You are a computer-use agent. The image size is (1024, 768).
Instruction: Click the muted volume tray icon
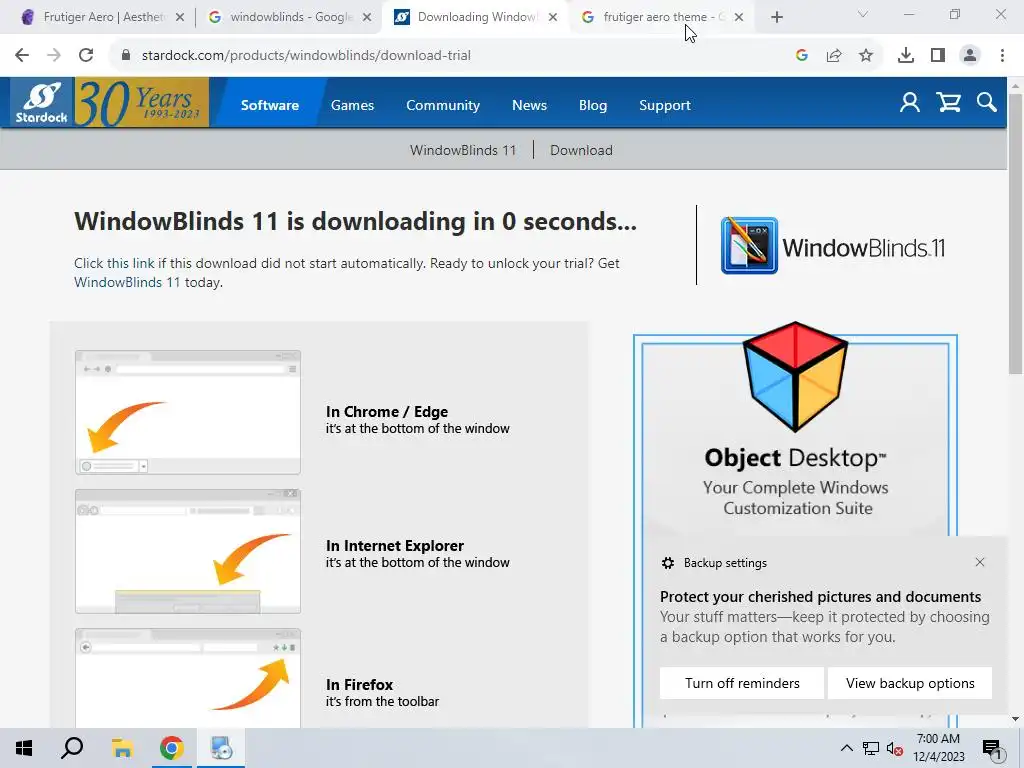(895, 748)
